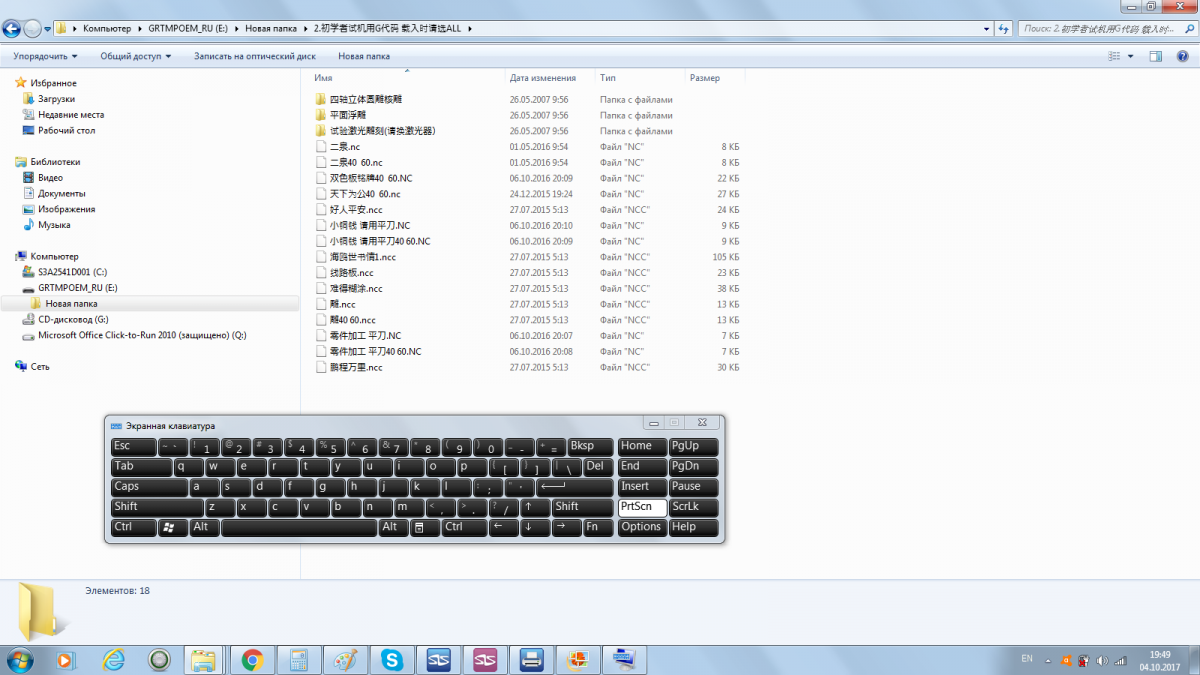Toggle the Fn key on the on-screen keyboard

point(598,527)
